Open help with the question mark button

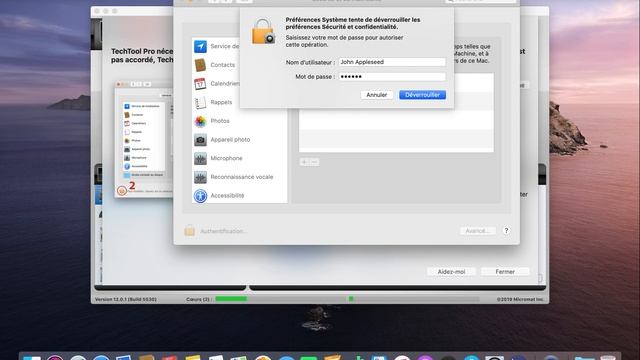(x=506, y=231)
